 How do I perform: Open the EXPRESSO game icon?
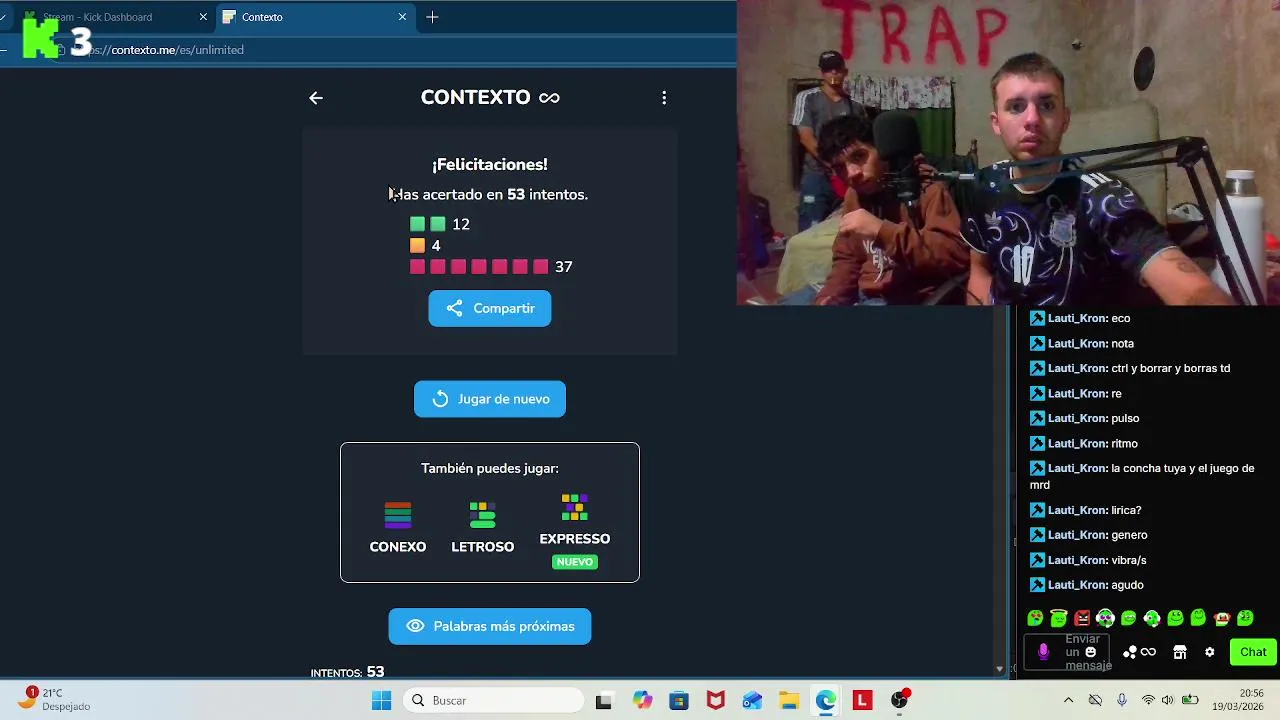[575, 507]
